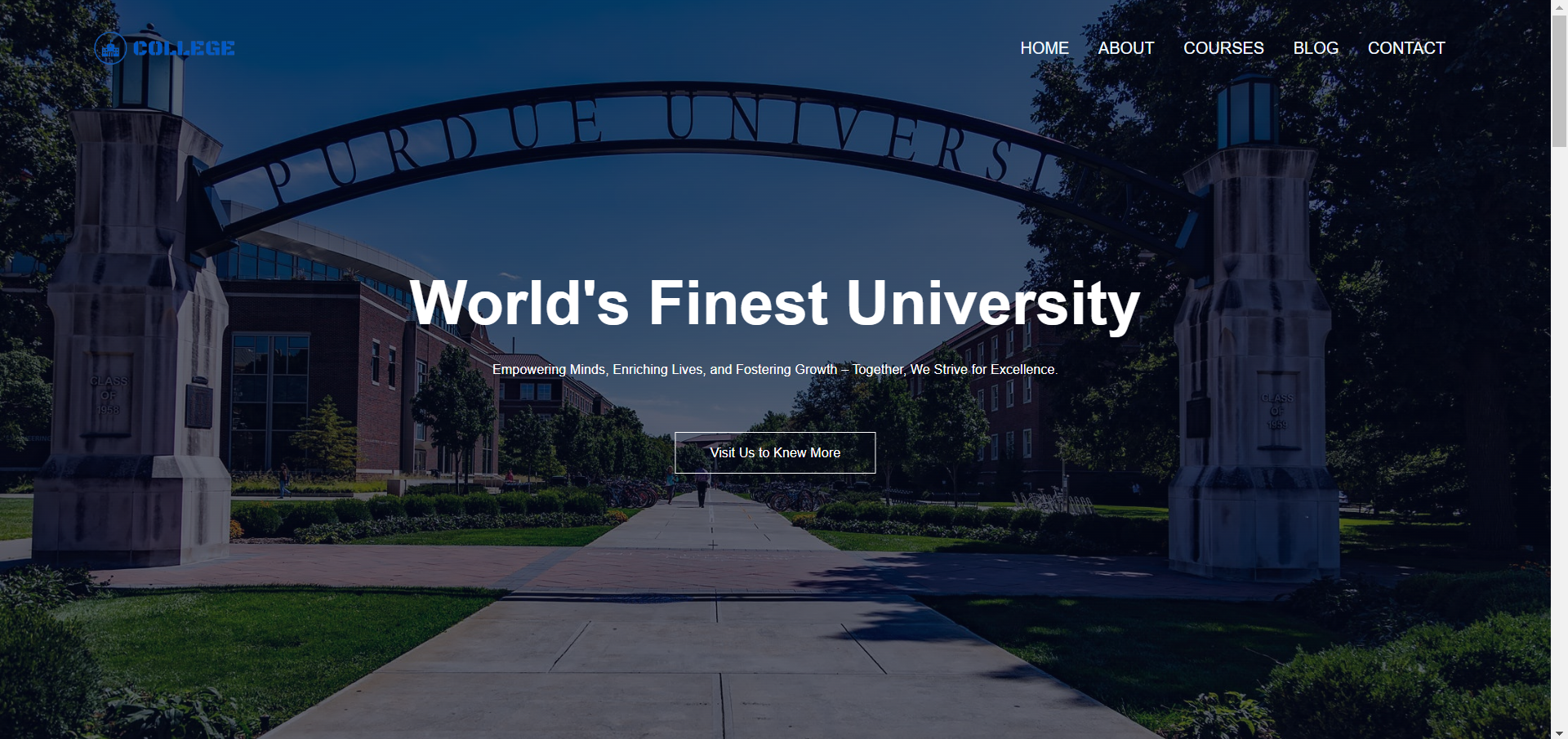Open the BLOG nav item
This screenshot has height=739, width=1568.
(1315, 48)
